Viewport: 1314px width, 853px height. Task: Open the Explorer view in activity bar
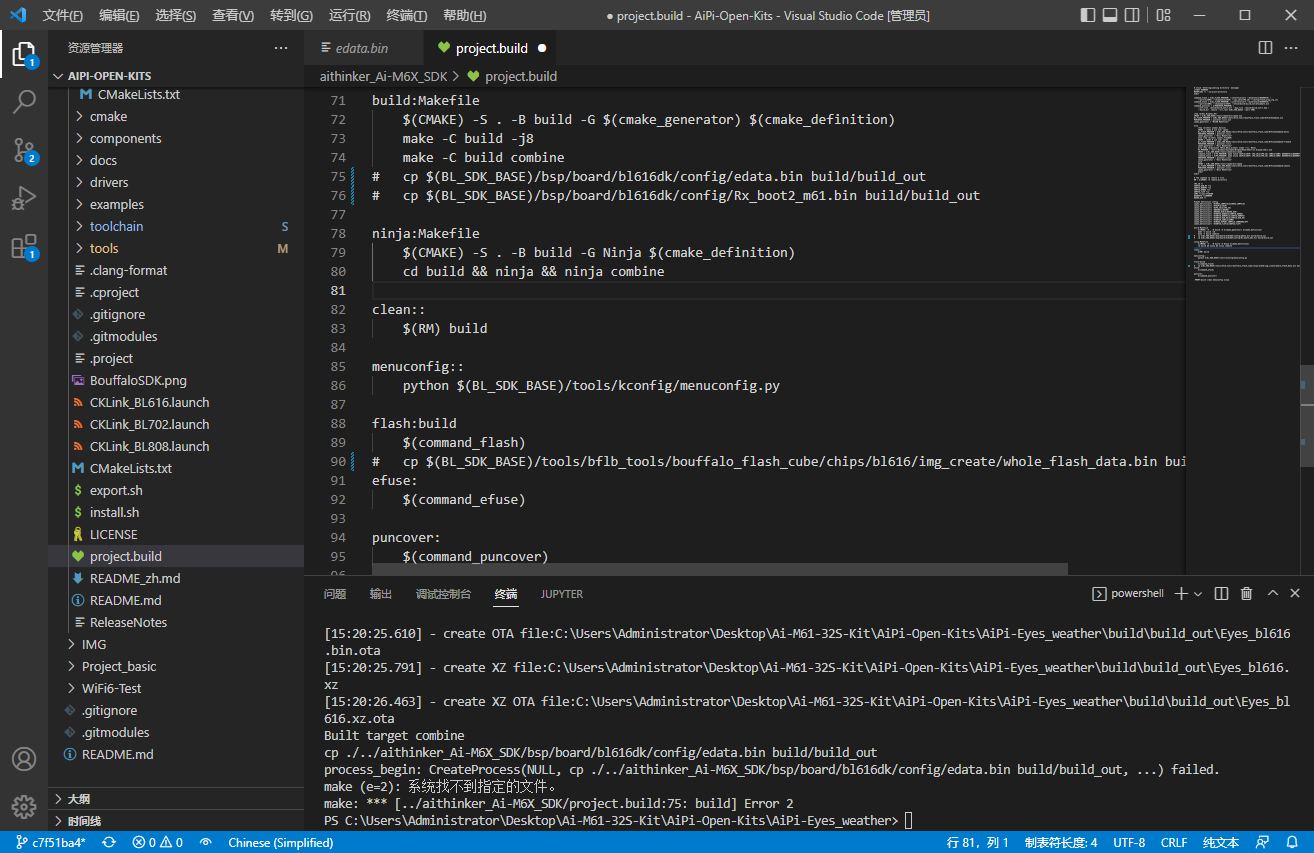24,53
